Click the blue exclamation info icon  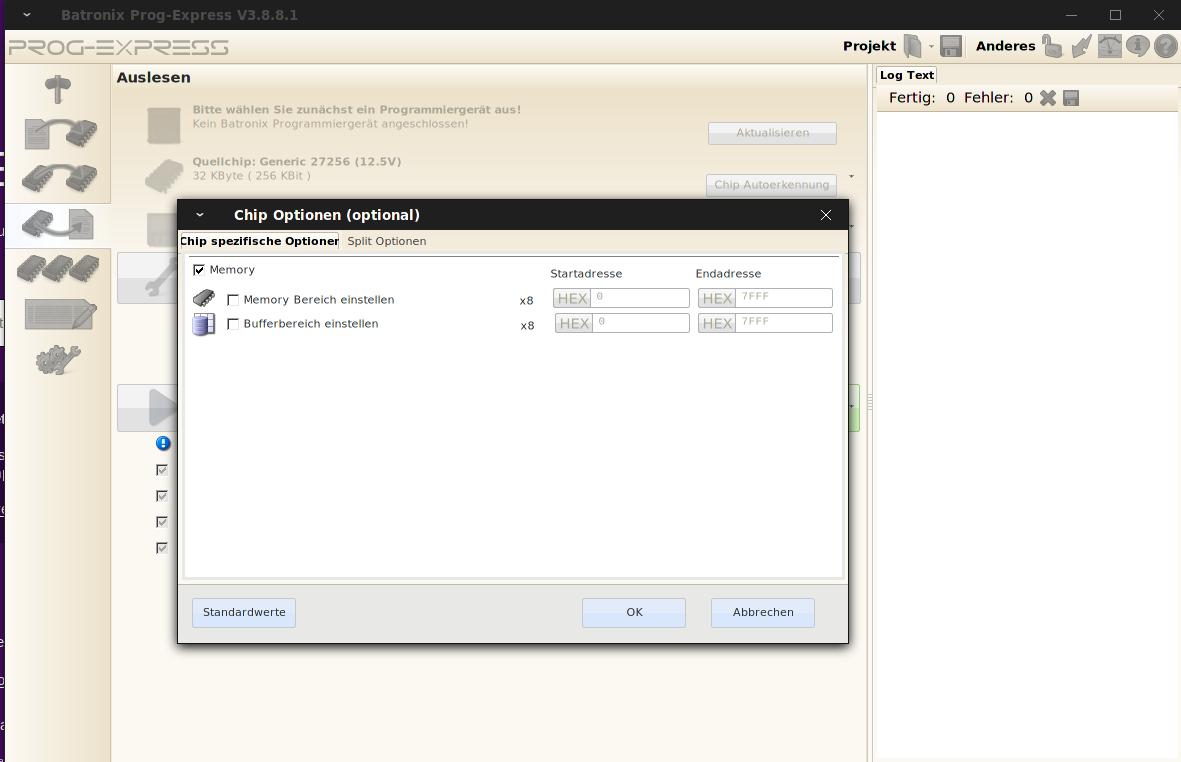[x=163, y=443]
